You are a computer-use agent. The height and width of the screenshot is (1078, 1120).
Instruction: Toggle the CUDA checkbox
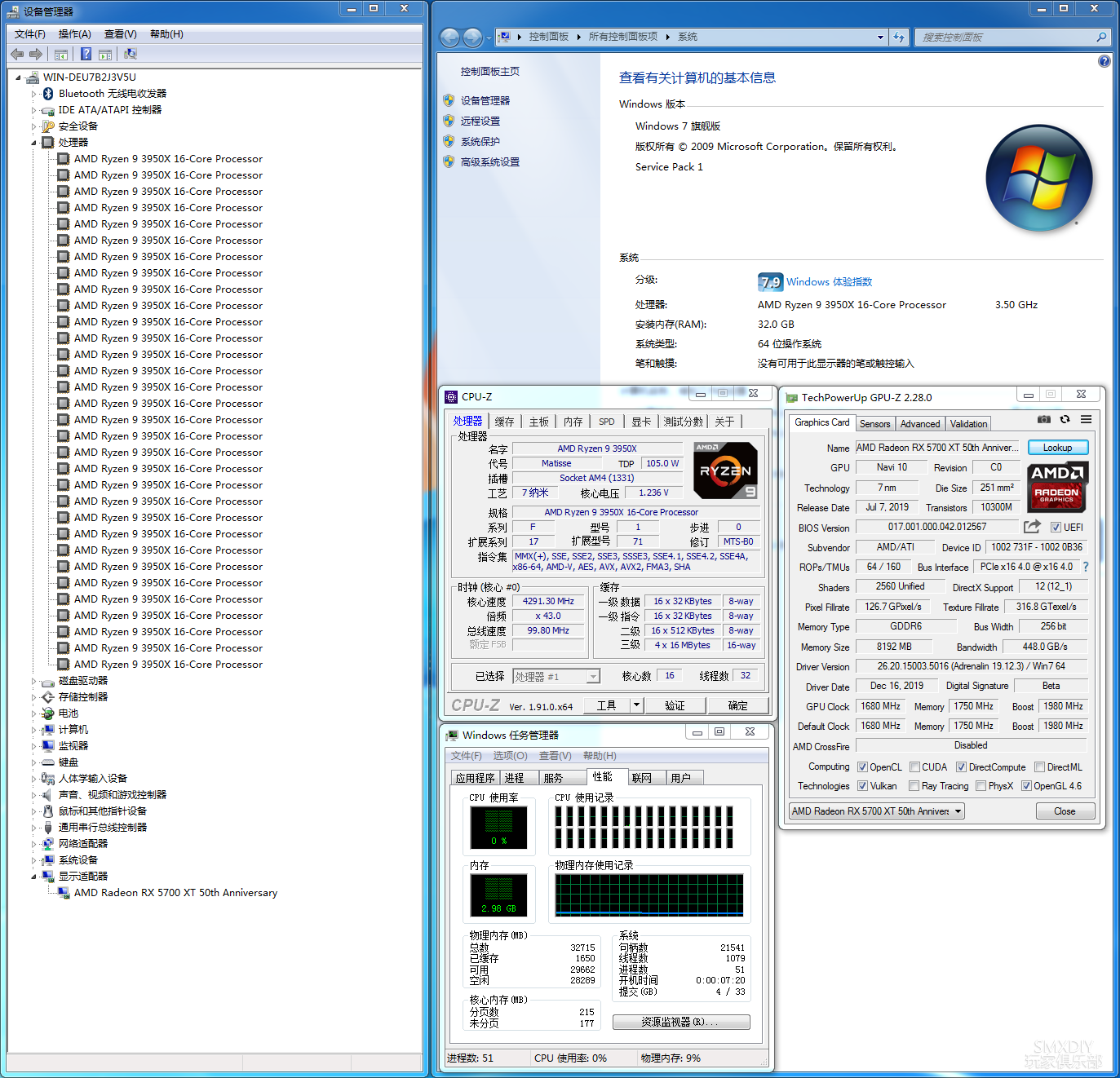[x=914, y=767]
